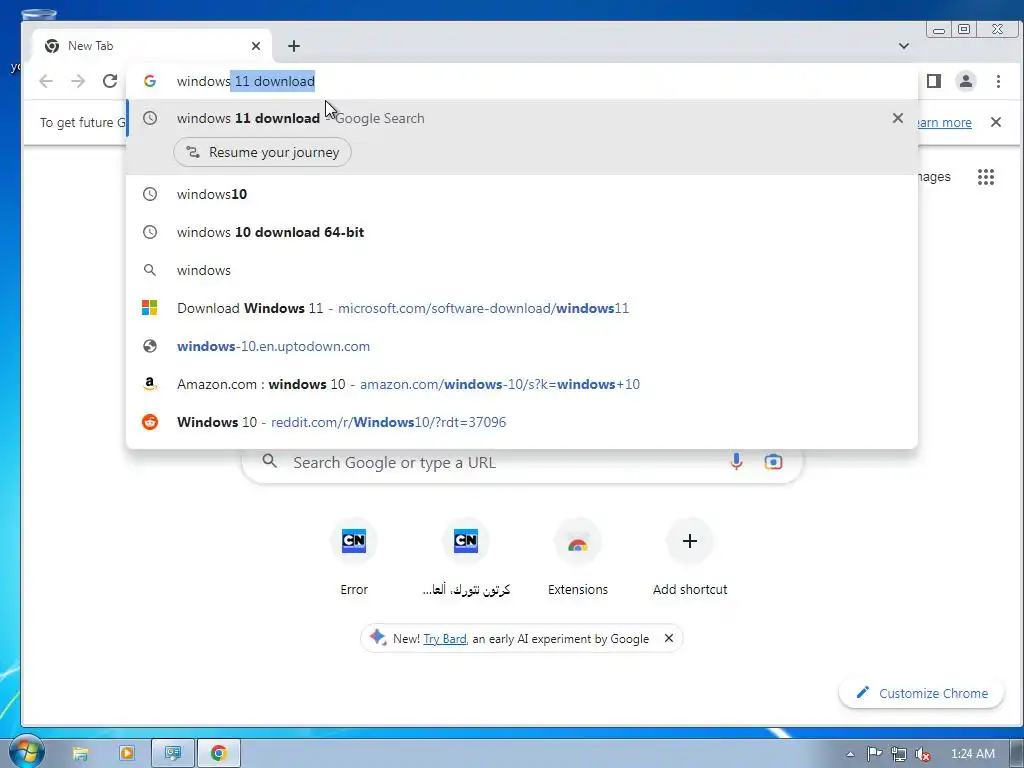Select the 'windows 11 download' Google Search suggestion
The image size is (1024, 768).
[522, 118]
